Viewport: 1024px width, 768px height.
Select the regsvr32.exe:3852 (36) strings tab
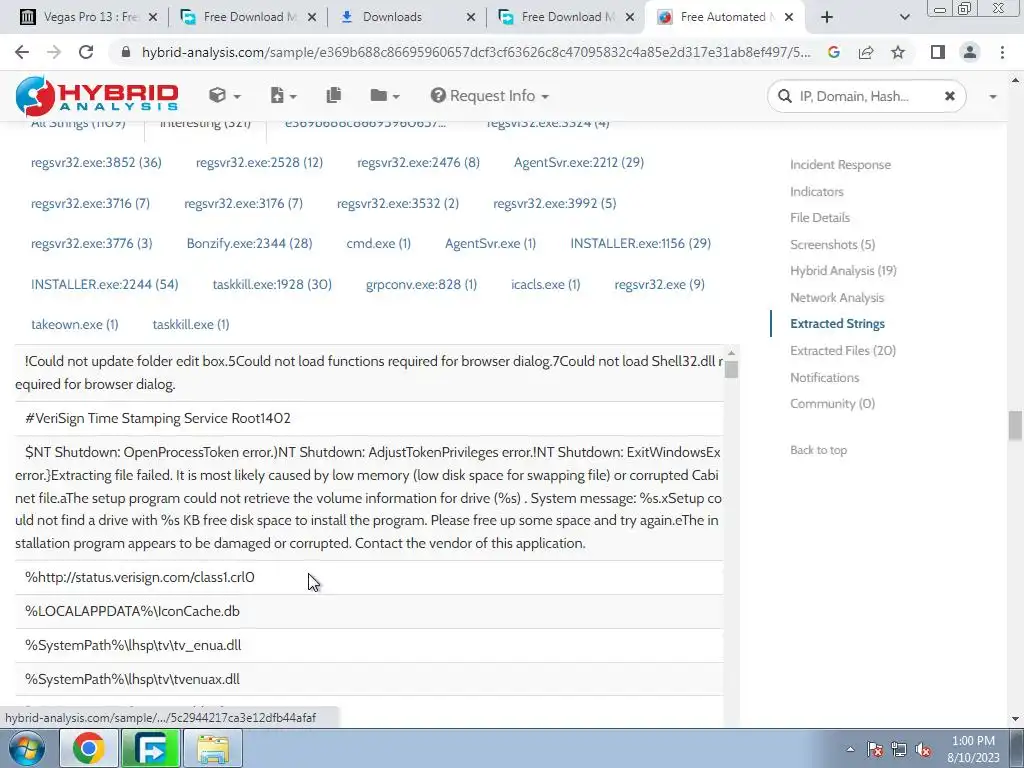(96, 163)
